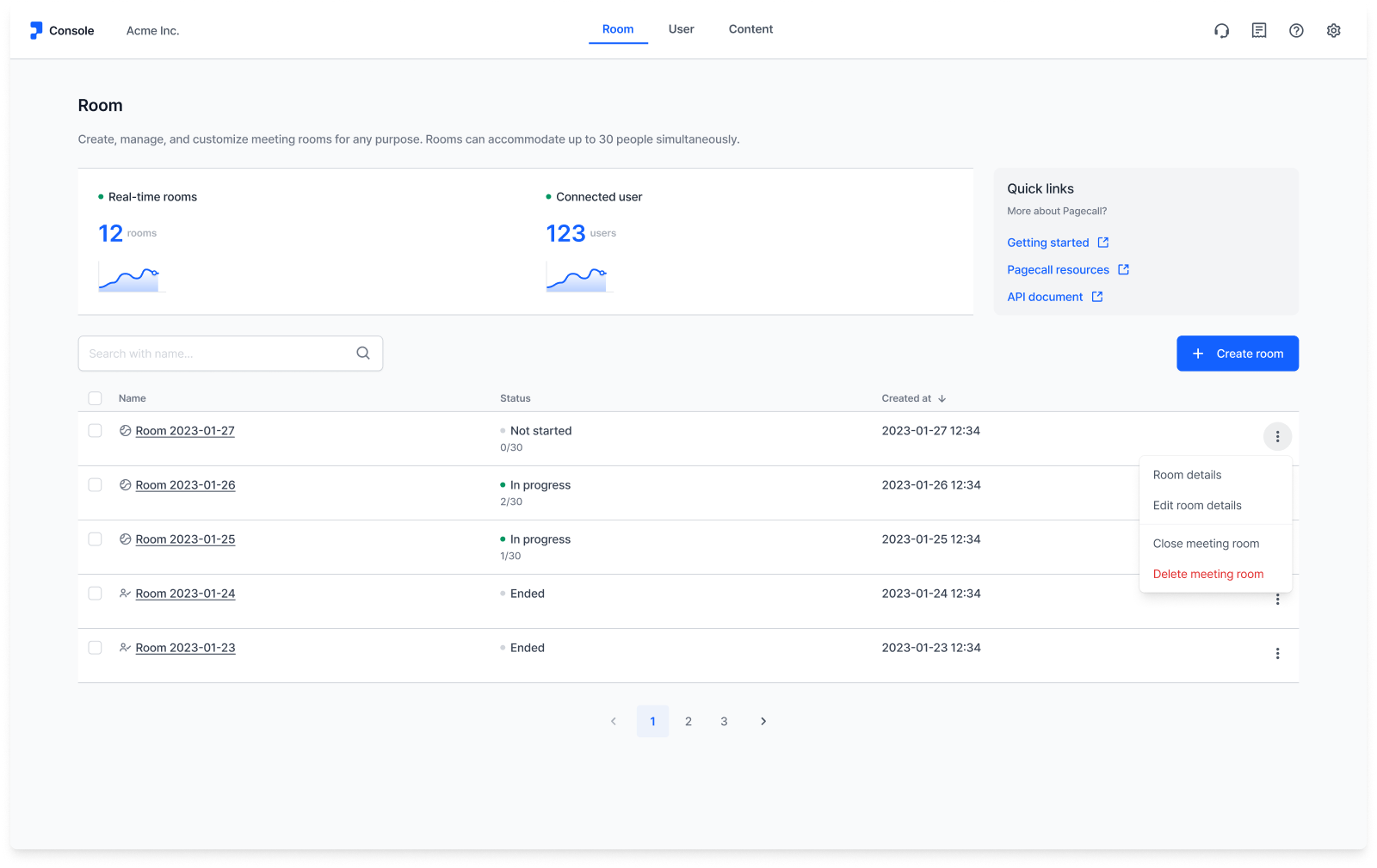Open the Room 2023-01-27 link
The height and width of the screenshot is (868, 1377).
tap(185, 431)
